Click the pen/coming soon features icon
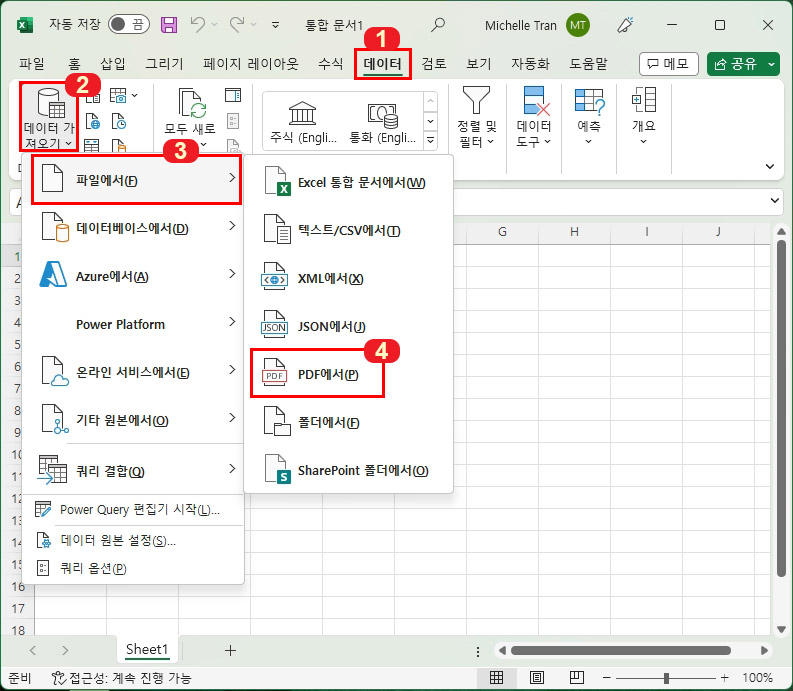This screenshot has width=793, height=691. (x=626, y=25)
